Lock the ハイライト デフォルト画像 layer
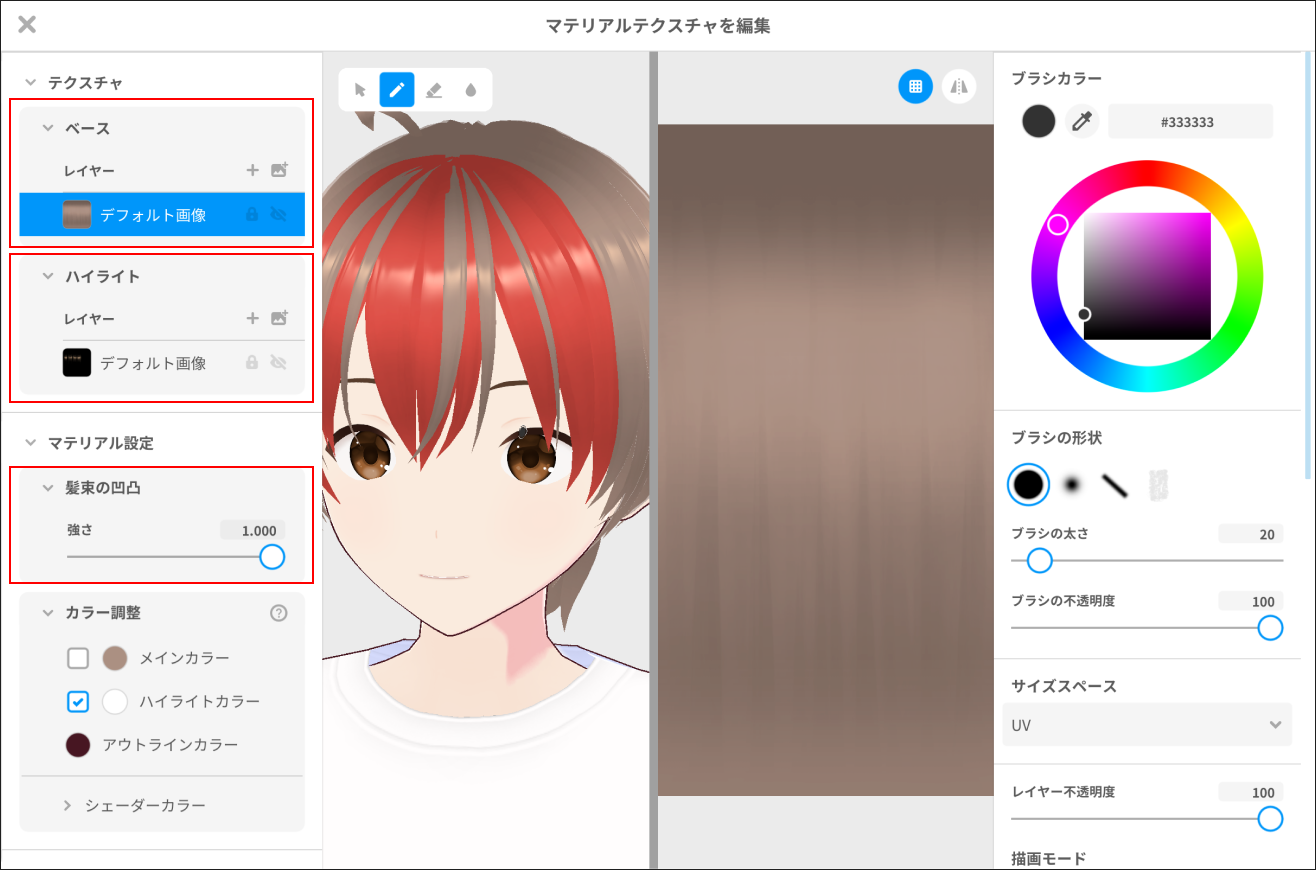The image size is (1316, 870). 252,362
